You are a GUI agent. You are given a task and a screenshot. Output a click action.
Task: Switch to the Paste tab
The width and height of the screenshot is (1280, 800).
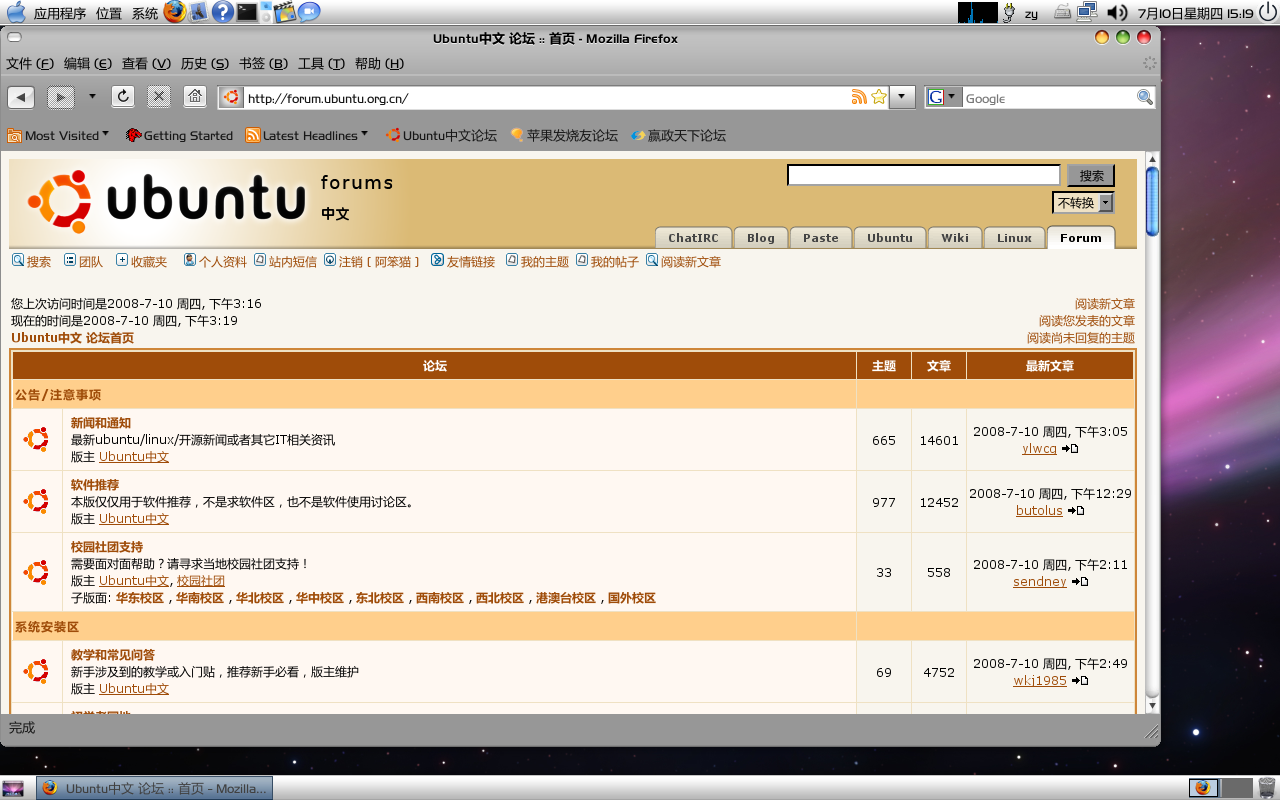point(821,238)
